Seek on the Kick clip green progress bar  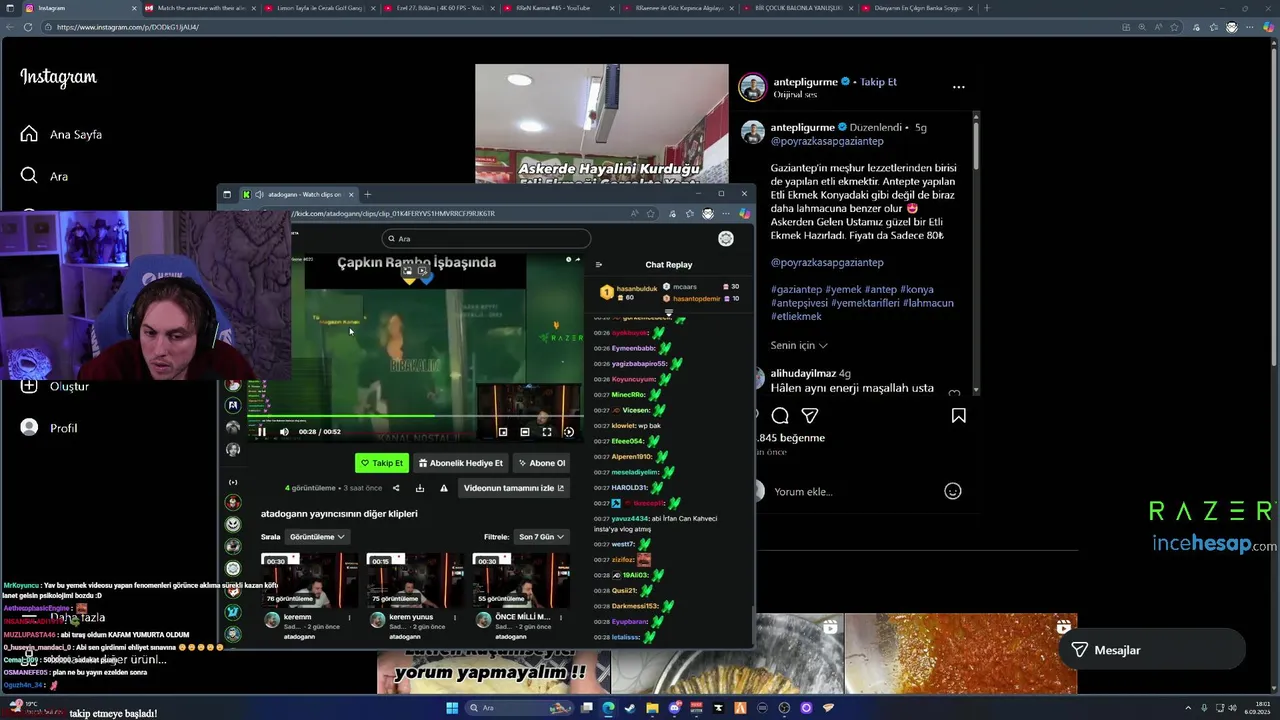coord(413,416)
